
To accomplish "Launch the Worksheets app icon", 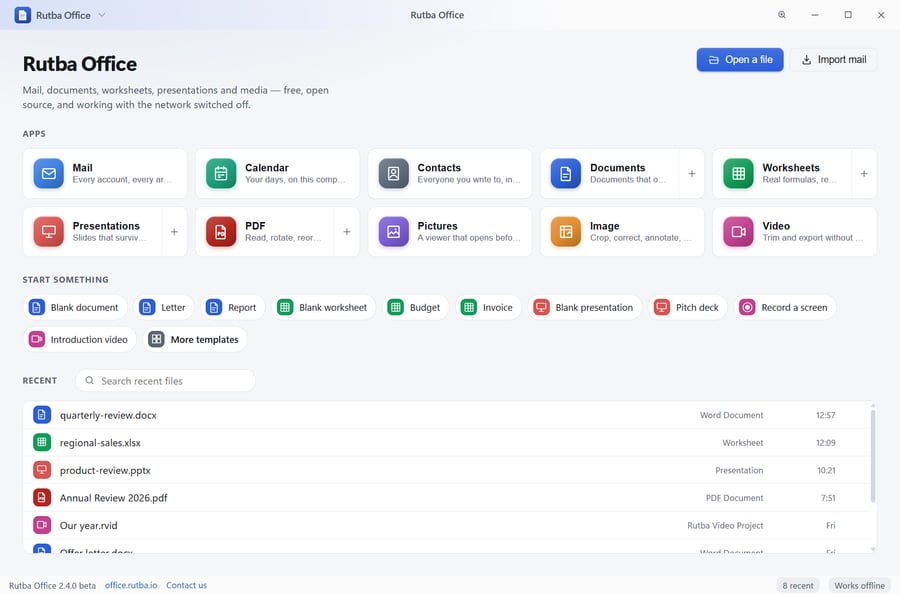I will [x=739, y=173].
